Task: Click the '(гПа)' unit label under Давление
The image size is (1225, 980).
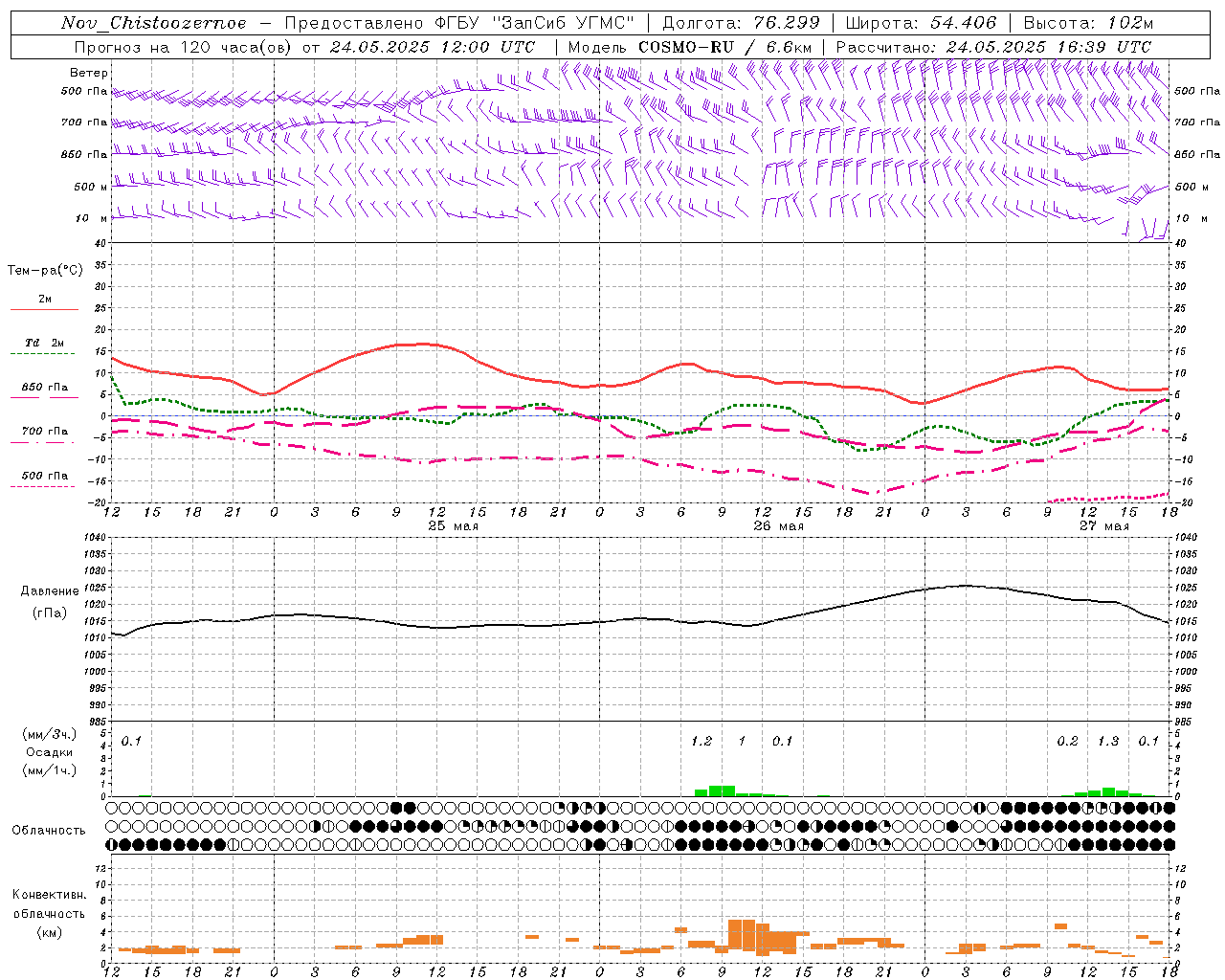Action: tap(50, 612)
